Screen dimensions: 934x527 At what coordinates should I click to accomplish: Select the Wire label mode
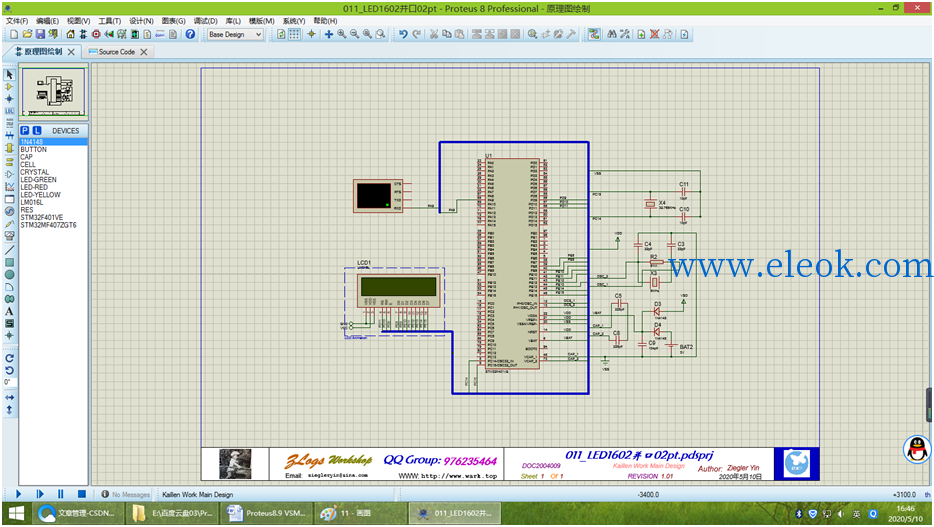pos(9,111)
